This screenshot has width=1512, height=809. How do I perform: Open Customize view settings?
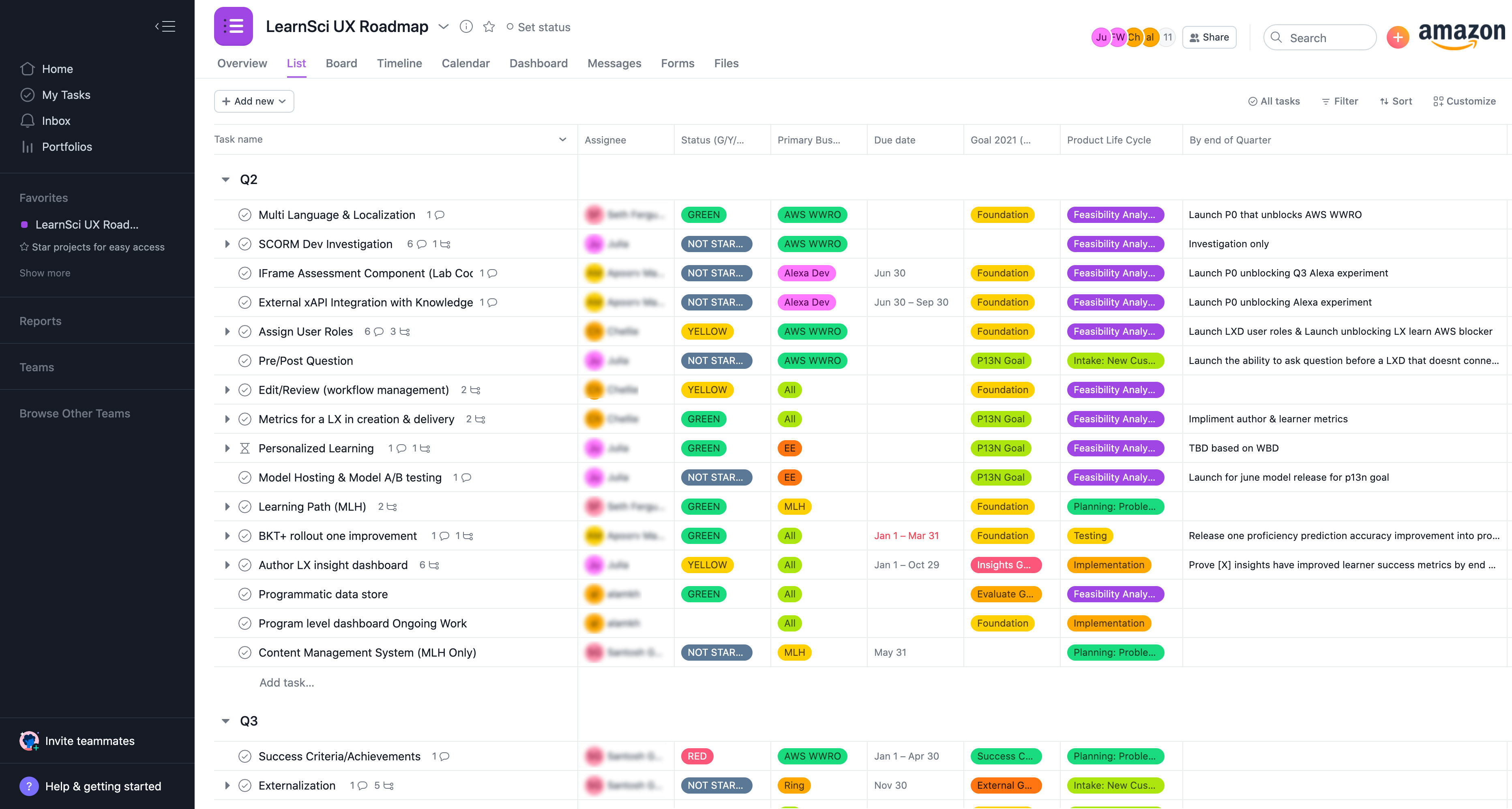tap(1465, 101)
